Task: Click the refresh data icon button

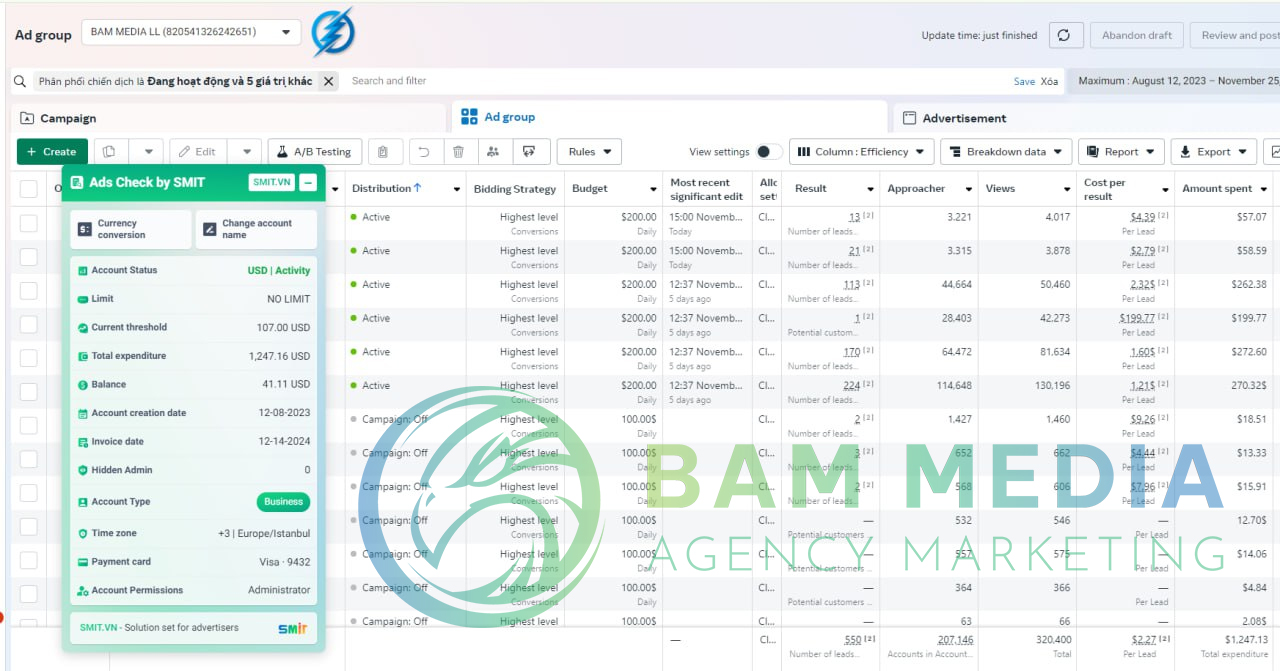Action: pyautogui.click(x=1064, y=35)
